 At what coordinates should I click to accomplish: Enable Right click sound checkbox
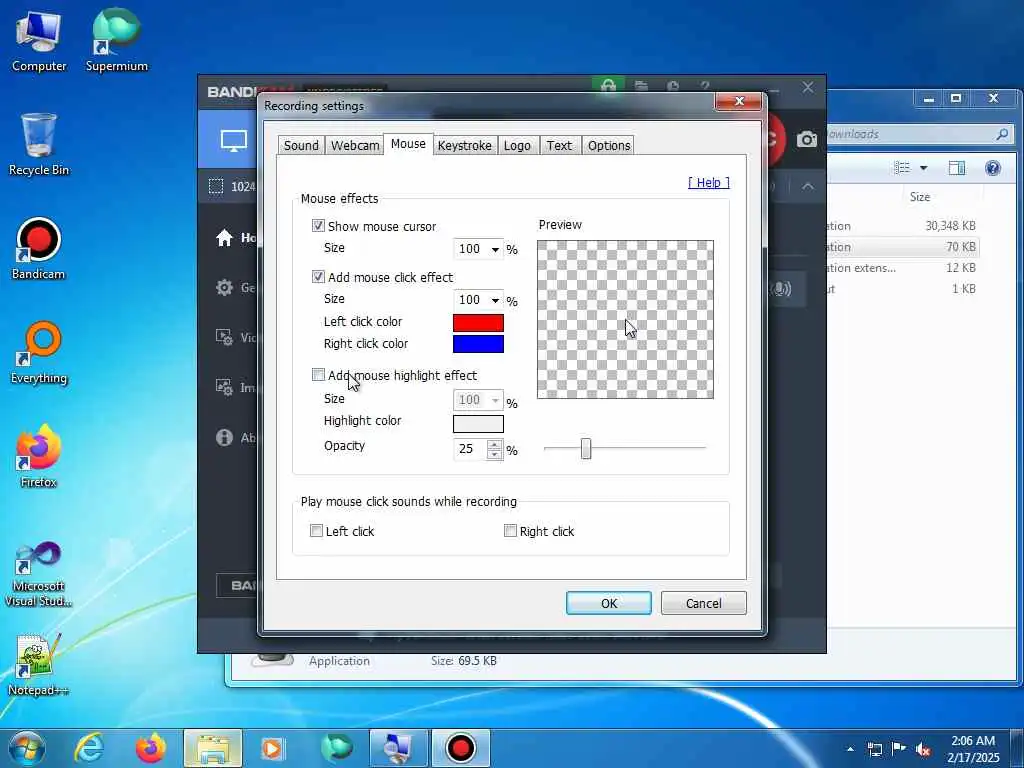(510, 531)
